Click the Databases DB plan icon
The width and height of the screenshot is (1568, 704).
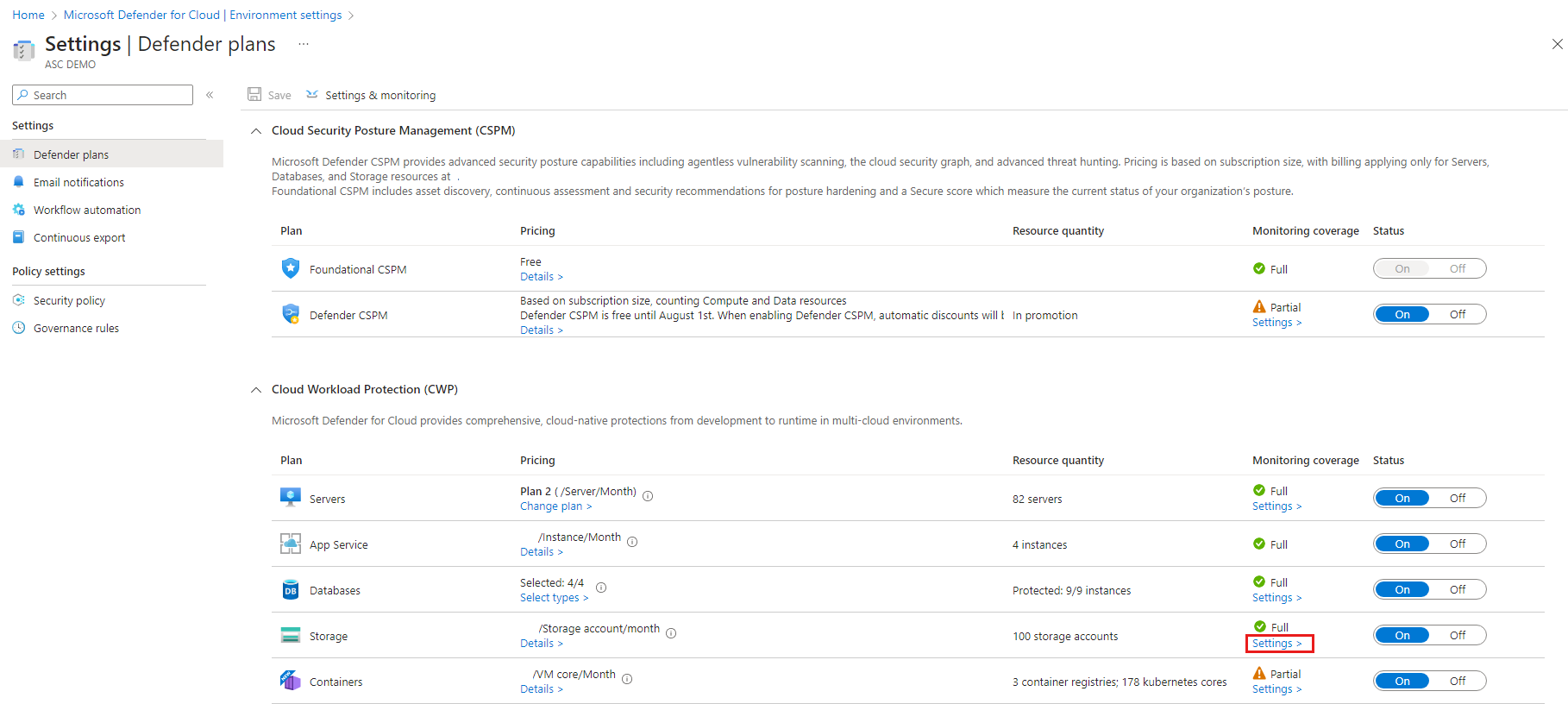click(x=291, y=589)
